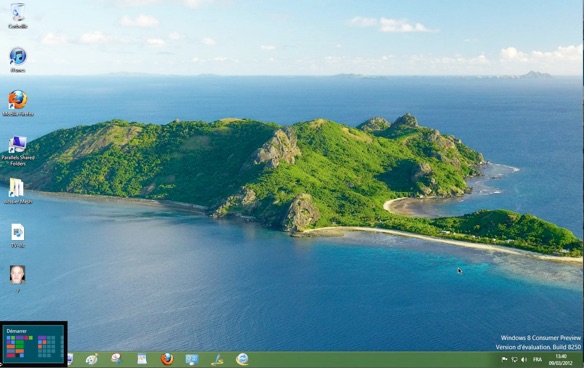Select the folder shortcut below Parallels Shared Folders
Image resolution: width=584 pixels, height=368 pixels.
point(18,191)
